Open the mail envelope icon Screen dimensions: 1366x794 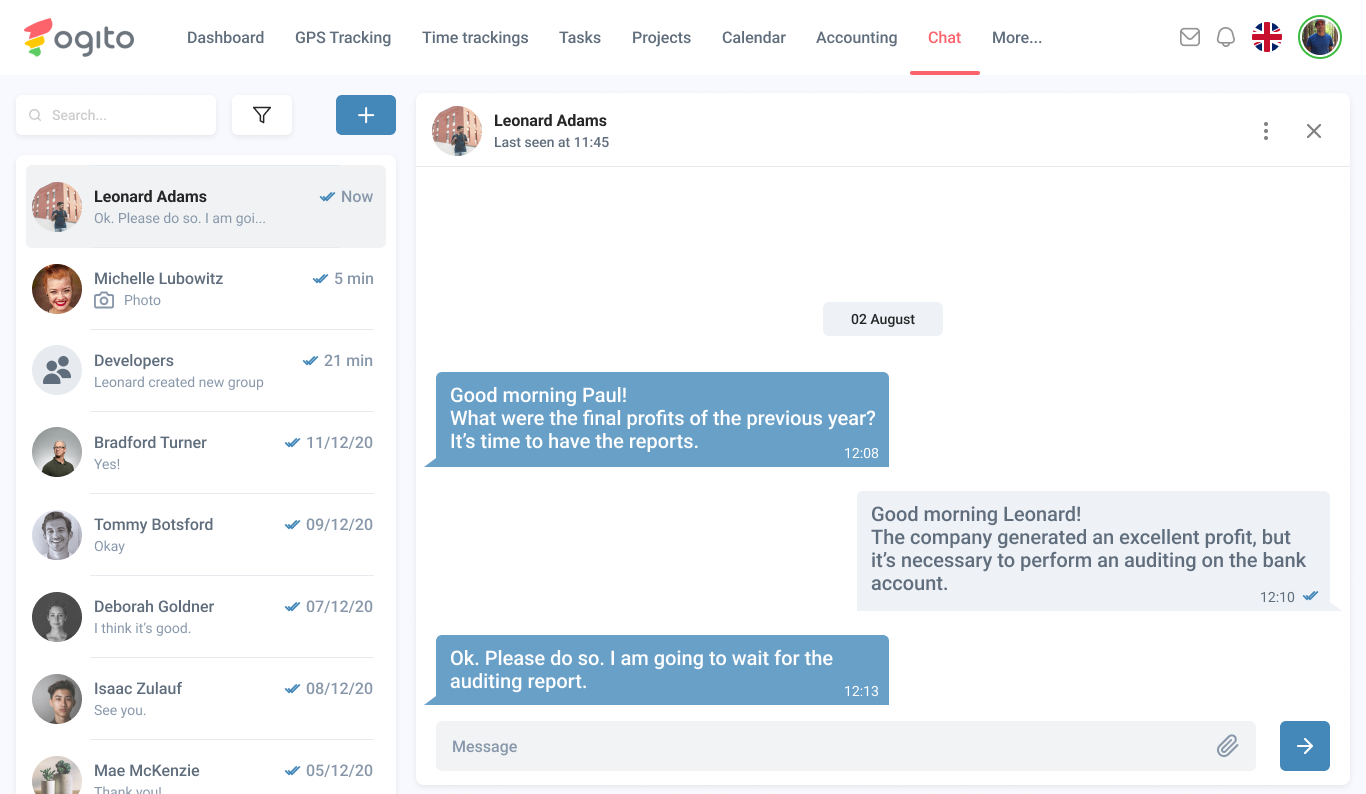coord(1189,37)
